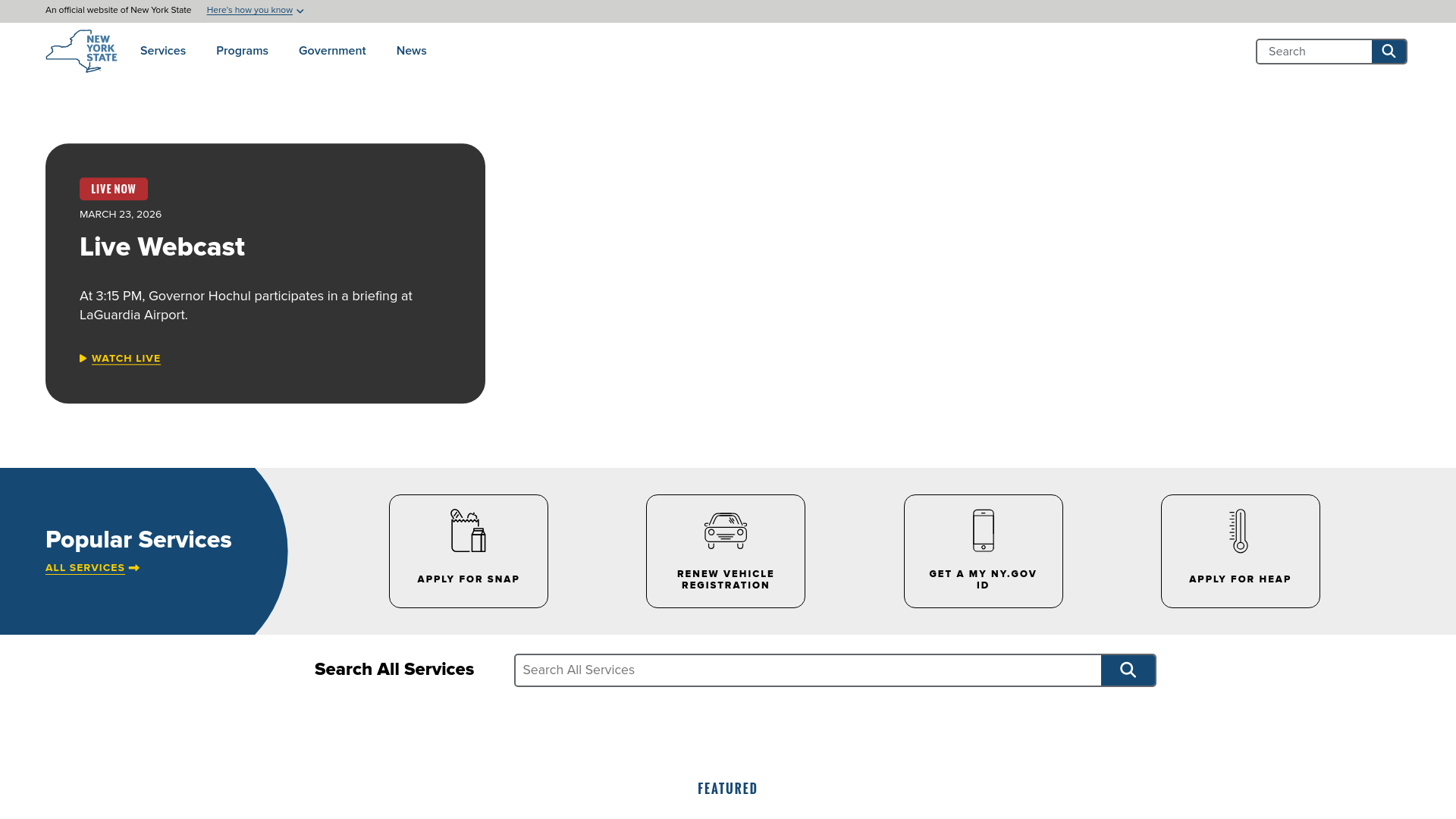The width and height of the screenshot is (1456, 819).
Task: Open the Services menu
Action: tap(163, 51)
